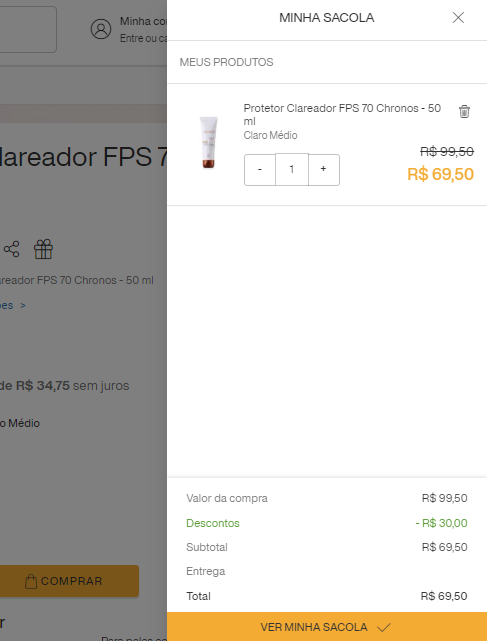
Task: Open the user account profile icon
Action: pyautogui.click(x=101, y=29)
